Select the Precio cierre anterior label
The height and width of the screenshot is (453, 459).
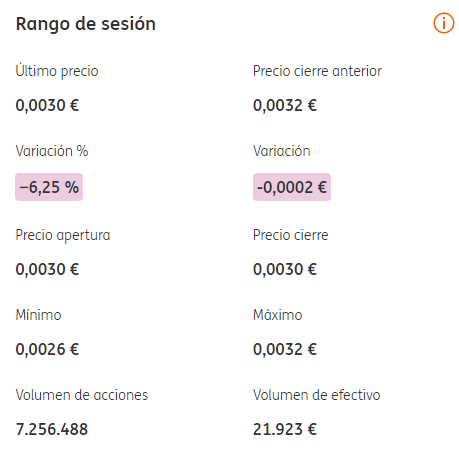317,71
